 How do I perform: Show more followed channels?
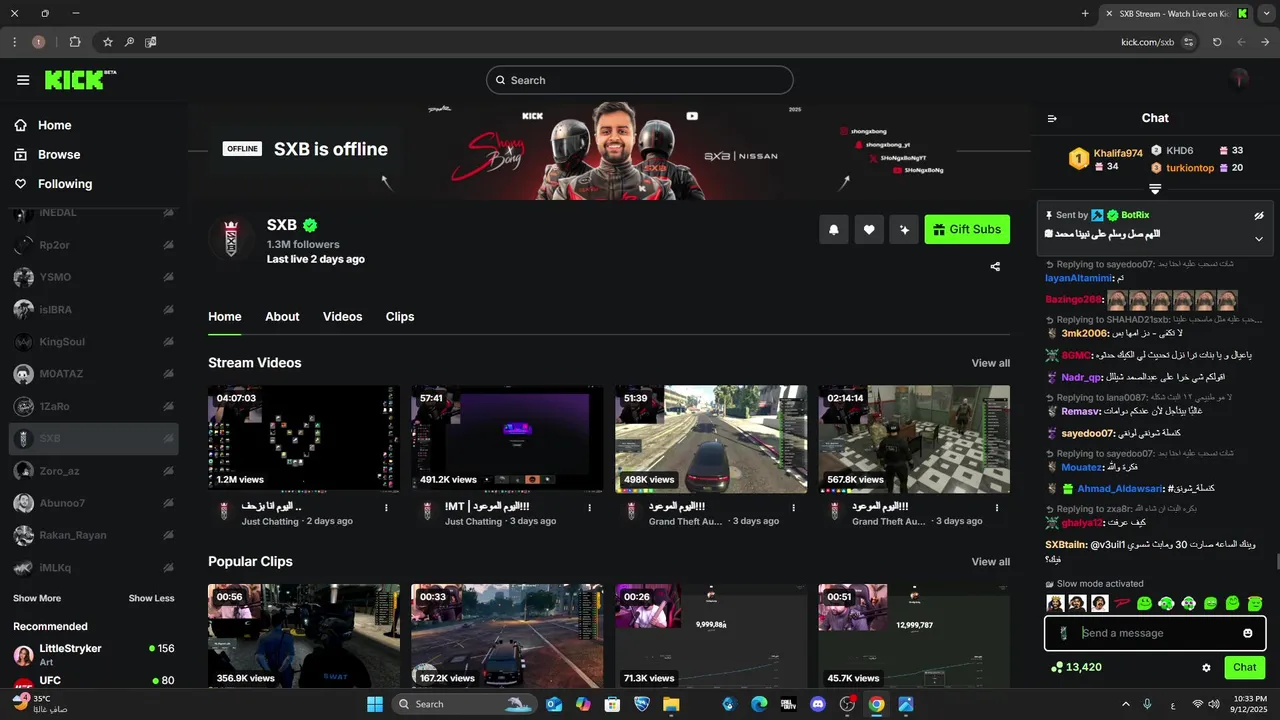(x=37, y=598)
